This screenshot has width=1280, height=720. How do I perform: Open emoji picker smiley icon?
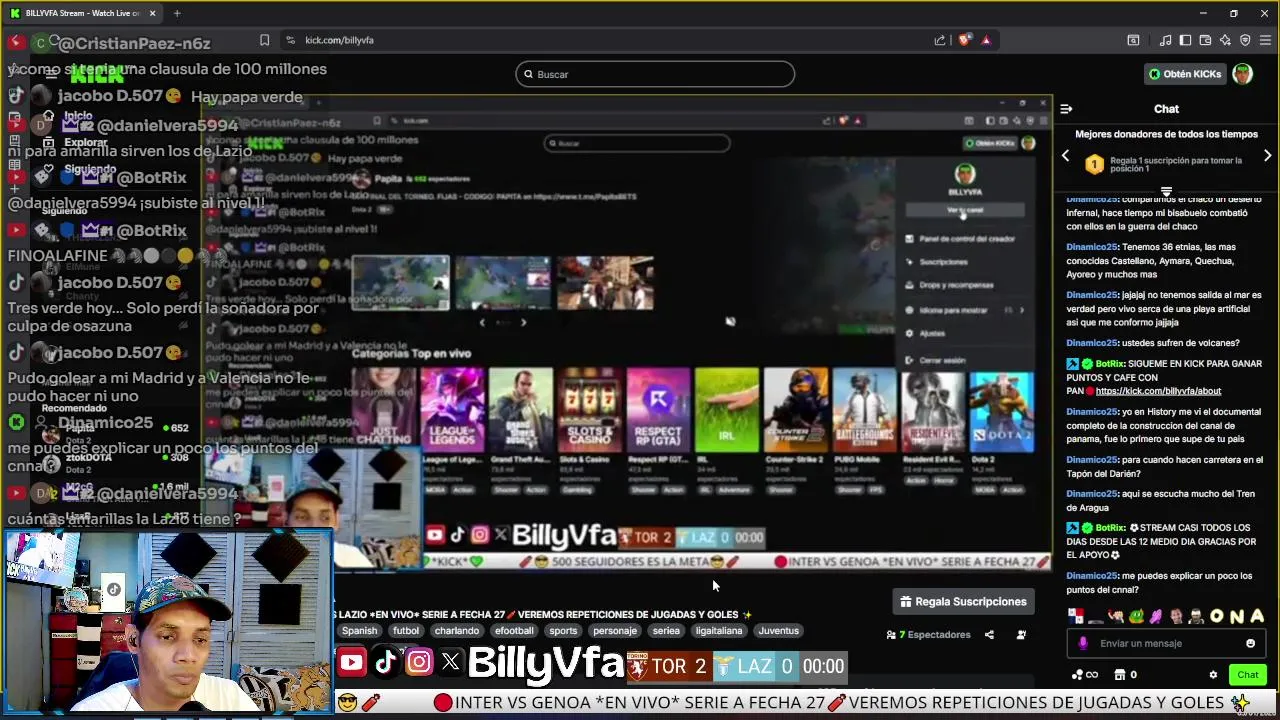click(x=1250, y=643)
